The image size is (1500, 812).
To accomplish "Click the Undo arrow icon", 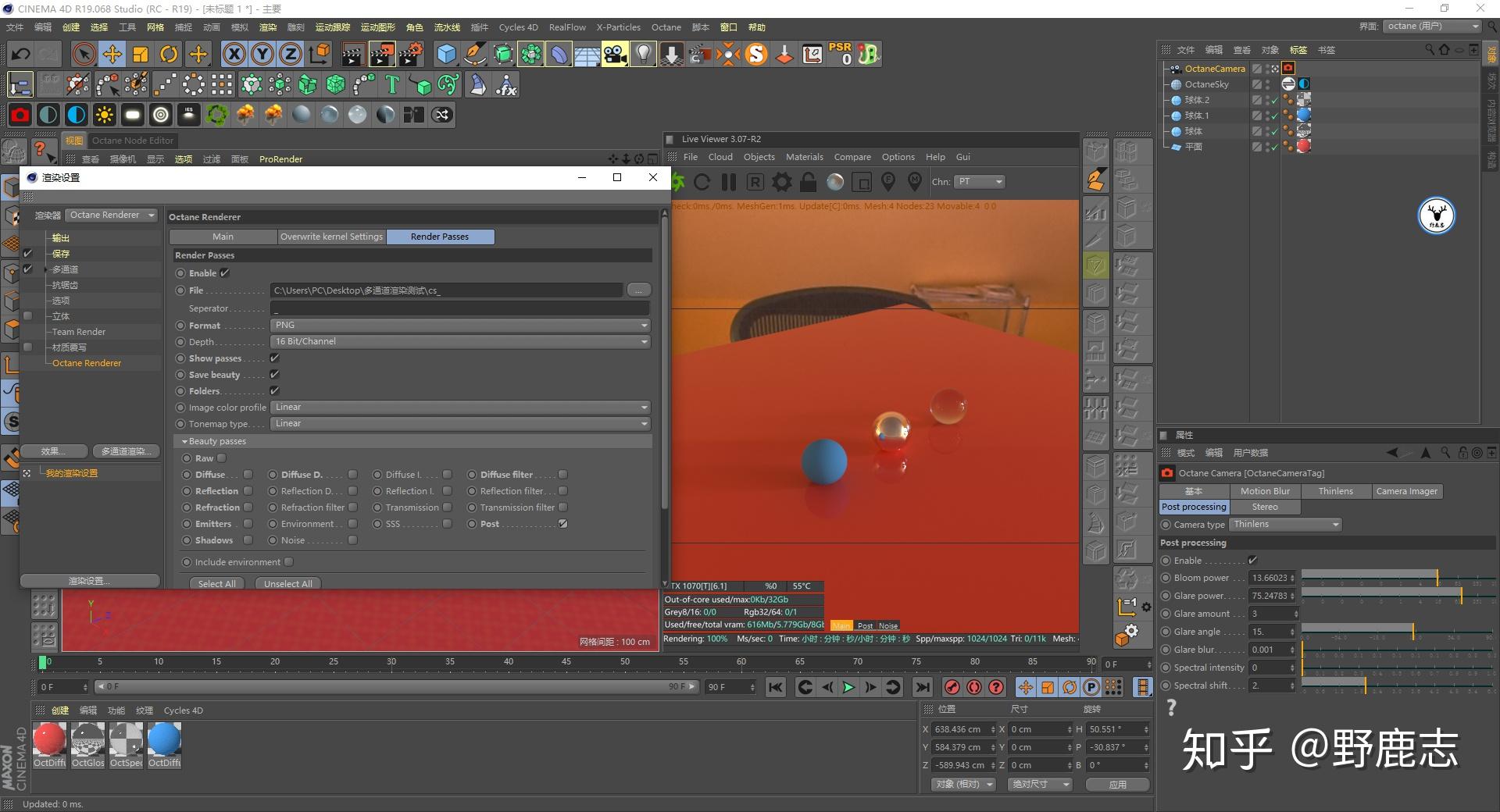I will [21, 54].
